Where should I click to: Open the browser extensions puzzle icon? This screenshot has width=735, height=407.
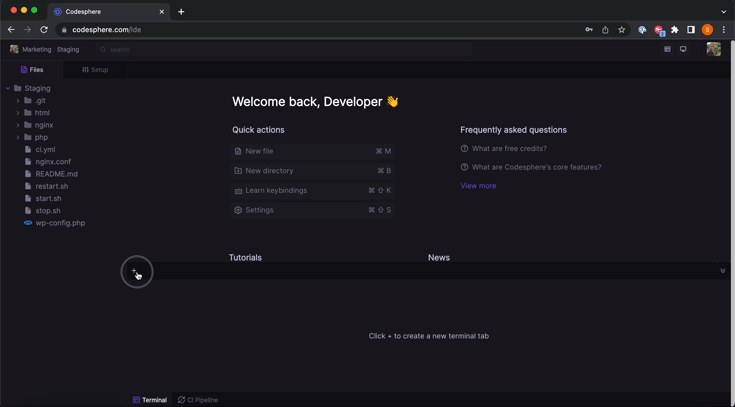pos(675,30)
